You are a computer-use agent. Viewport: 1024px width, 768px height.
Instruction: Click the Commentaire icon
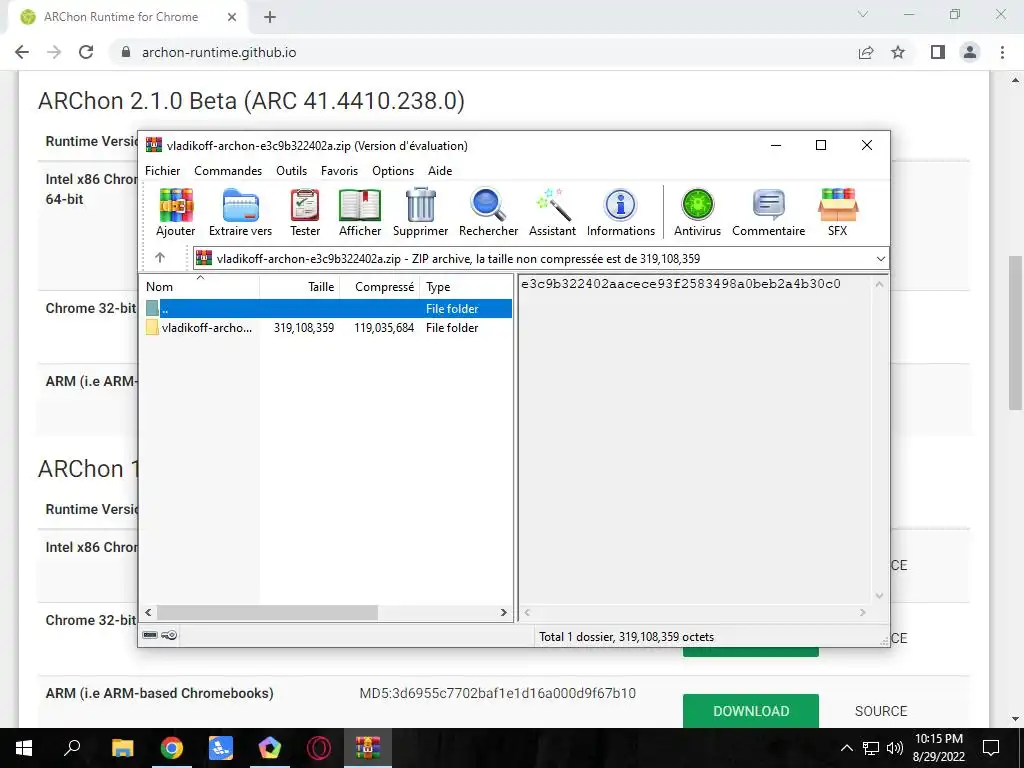point(769,212)
